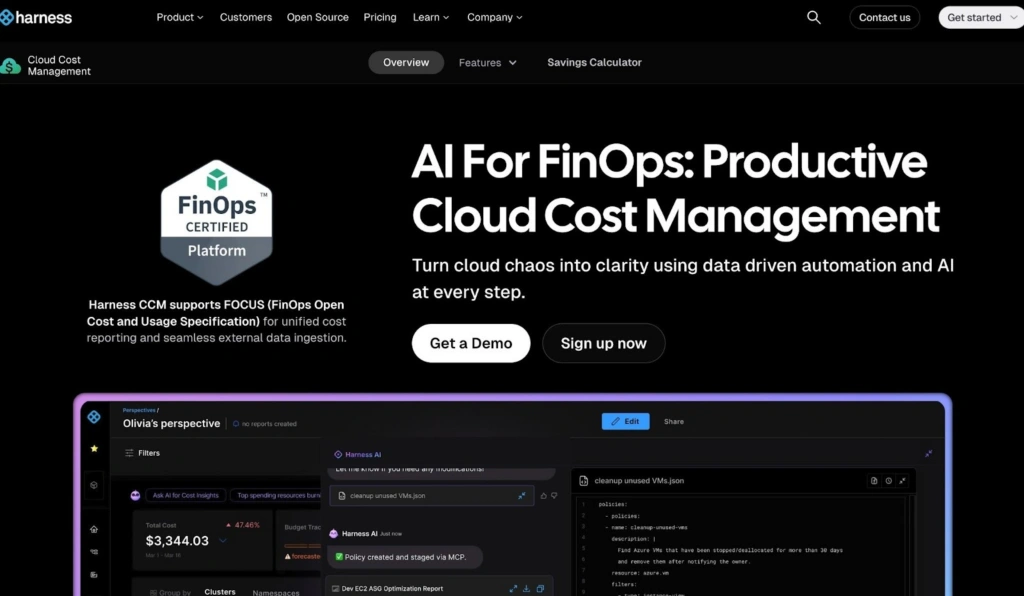
Task: Open the Features dropdown in sub-navigation
Action: coord(488,63)
